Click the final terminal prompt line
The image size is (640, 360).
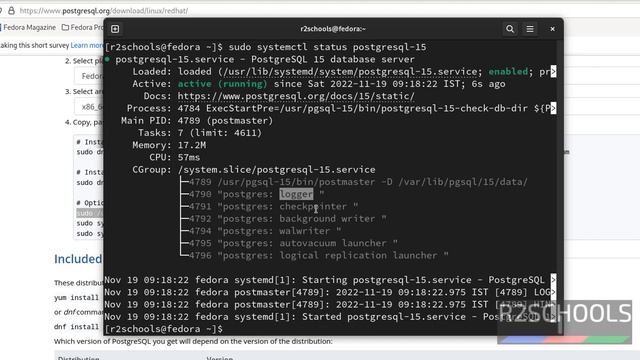point(164,329)
